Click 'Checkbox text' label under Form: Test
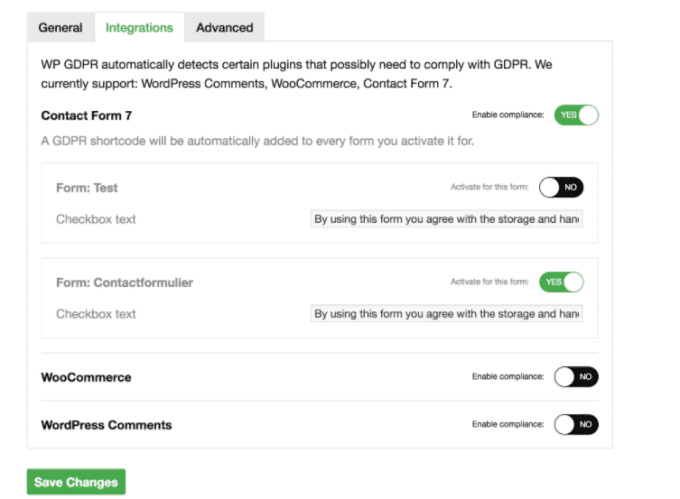Image resolution: width=680 pixels, height=499 pixels. tap(96, 219)
